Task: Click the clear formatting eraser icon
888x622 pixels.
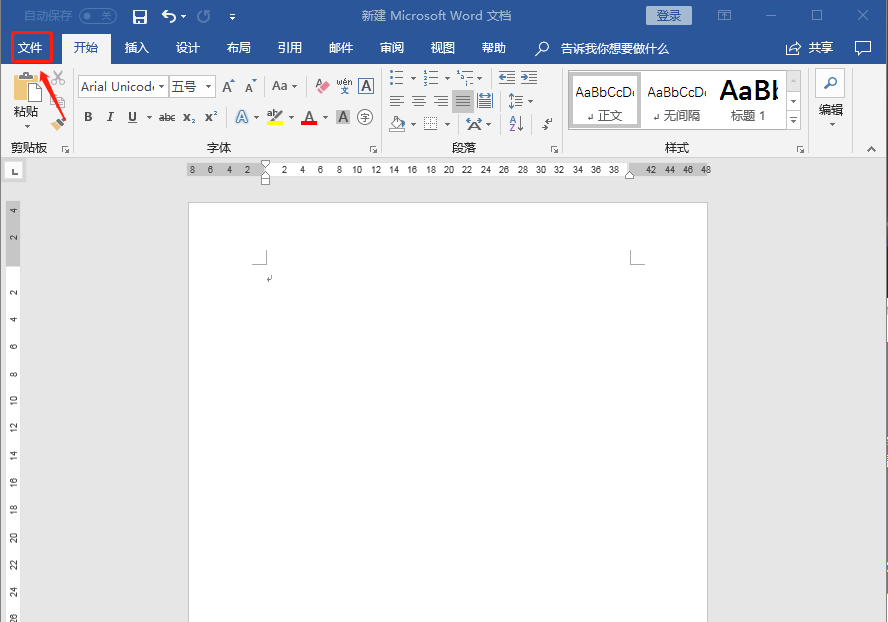Action: pyautogui.click(x=322, y=87)
